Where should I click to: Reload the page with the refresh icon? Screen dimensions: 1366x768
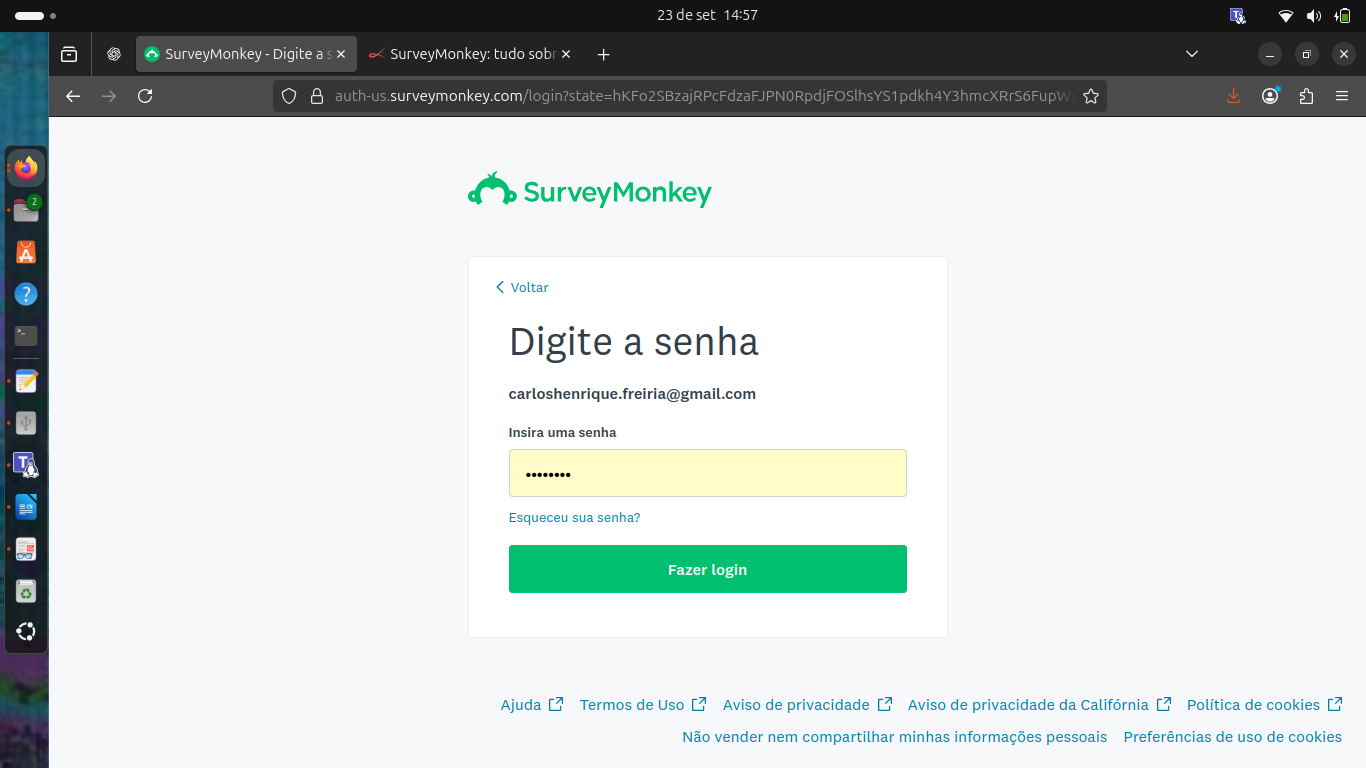(145, 96)
